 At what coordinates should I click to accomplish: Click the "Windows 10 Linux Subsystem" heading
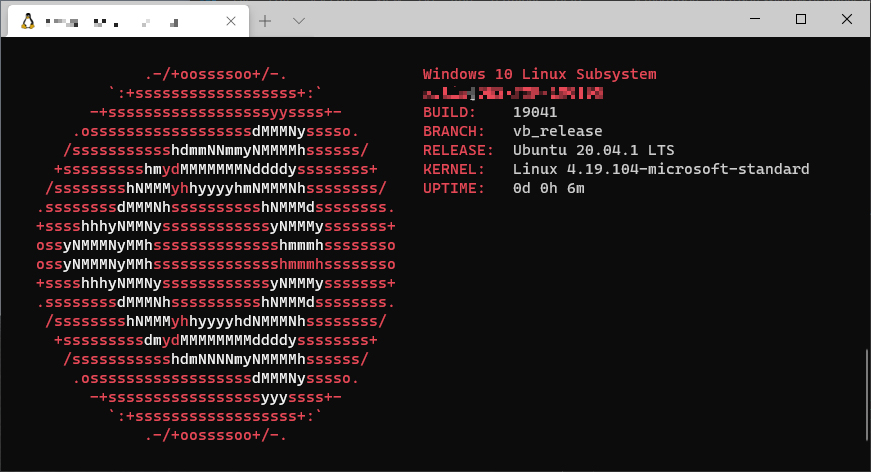point(539,74)
